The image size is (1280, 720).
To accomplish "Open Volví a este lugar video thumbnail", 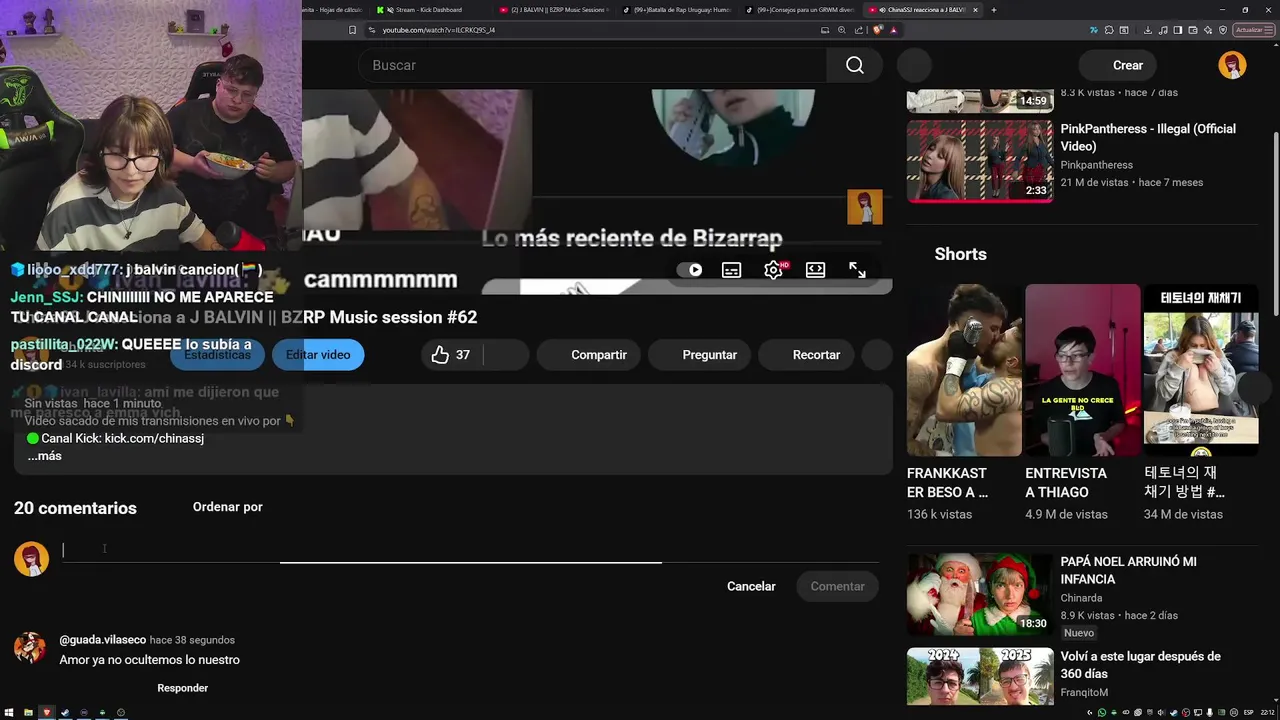I will pyautogui.click(x=980, y=677).
